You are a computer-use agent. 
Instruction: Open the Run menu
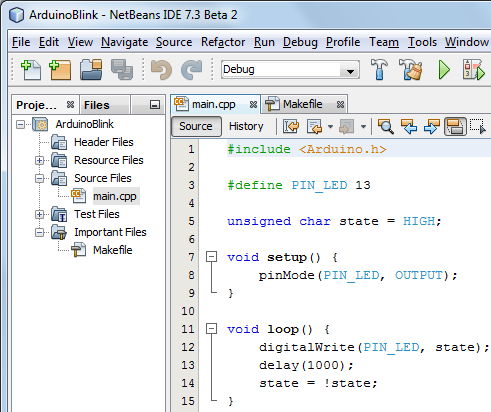pos(264,42)
